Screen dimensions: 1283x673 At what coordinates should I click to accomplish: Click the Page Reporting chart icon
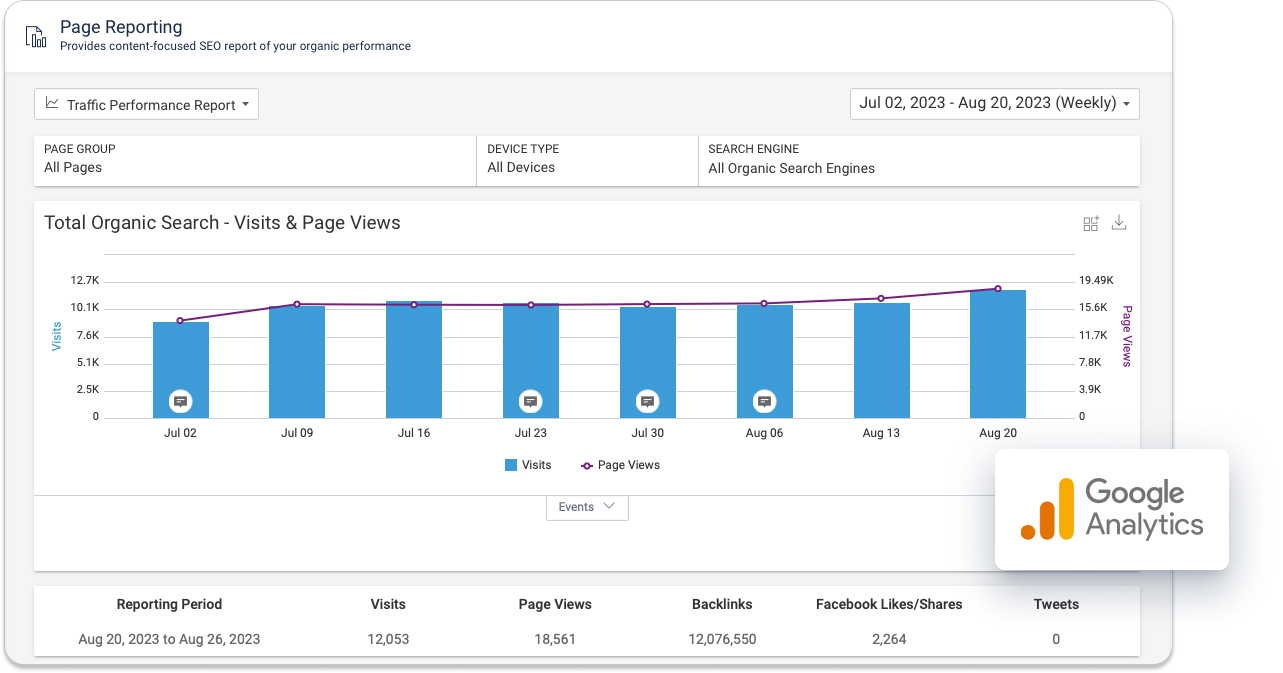point(36,35)
